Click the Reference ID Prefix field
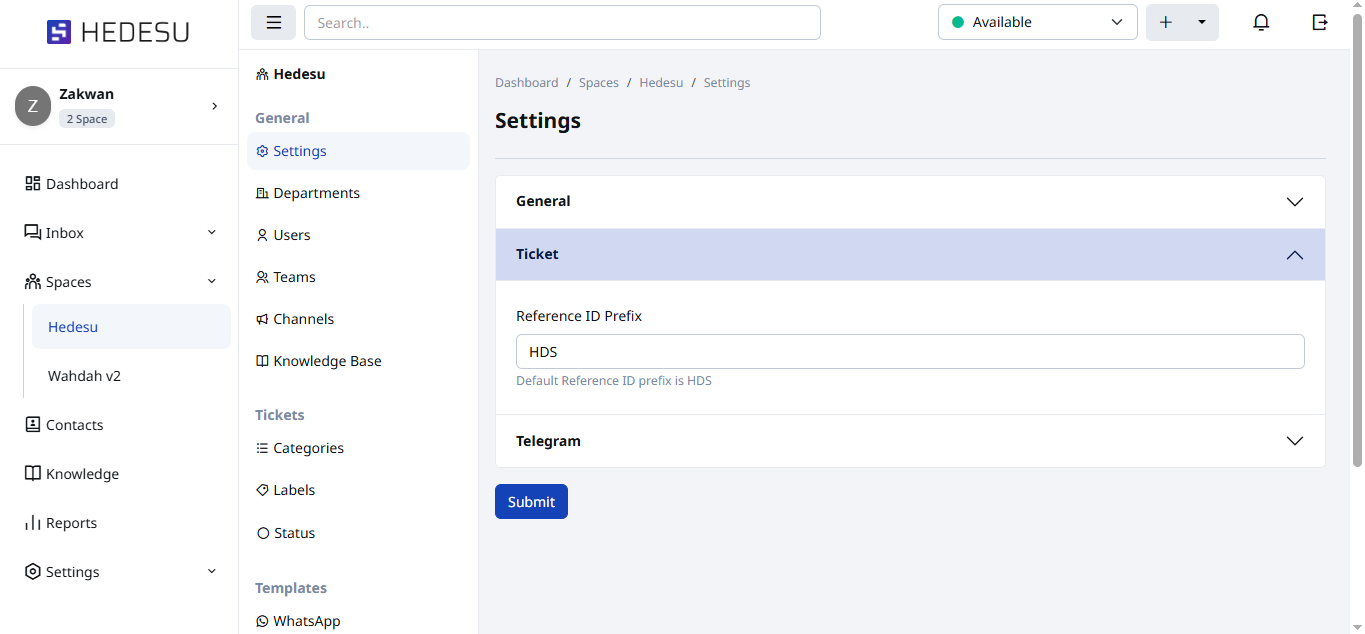1365x634 pixels. point(910,352)
